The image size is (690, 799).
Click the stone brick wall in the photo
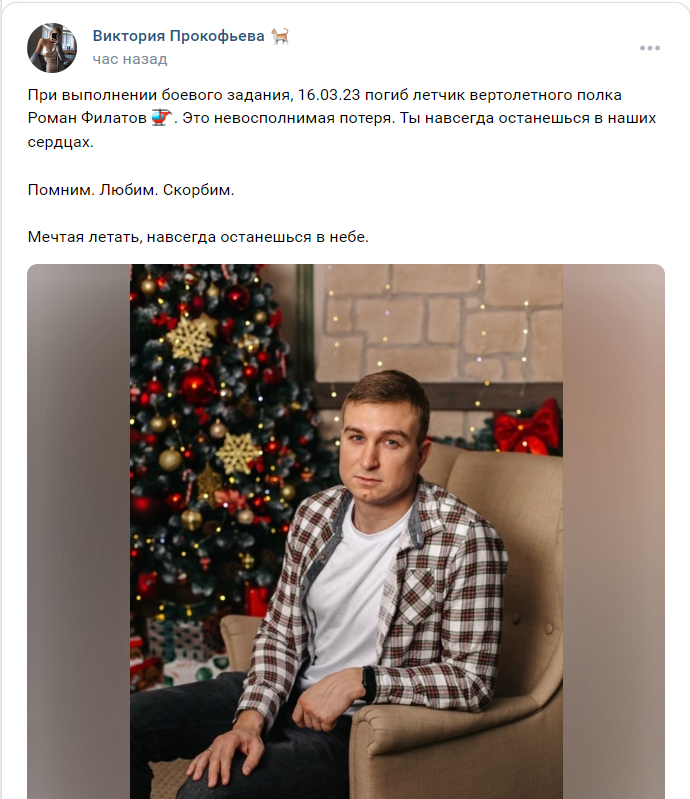(438, 326)
